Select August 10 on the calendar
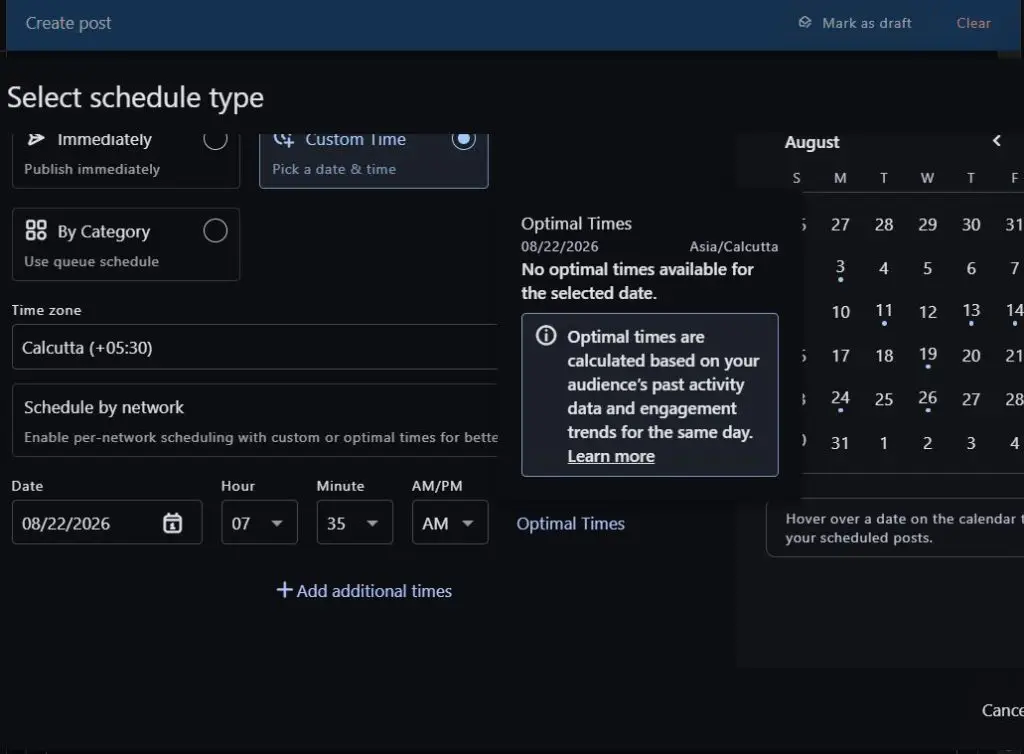The image size is (1024, 754). coord(840,312)
